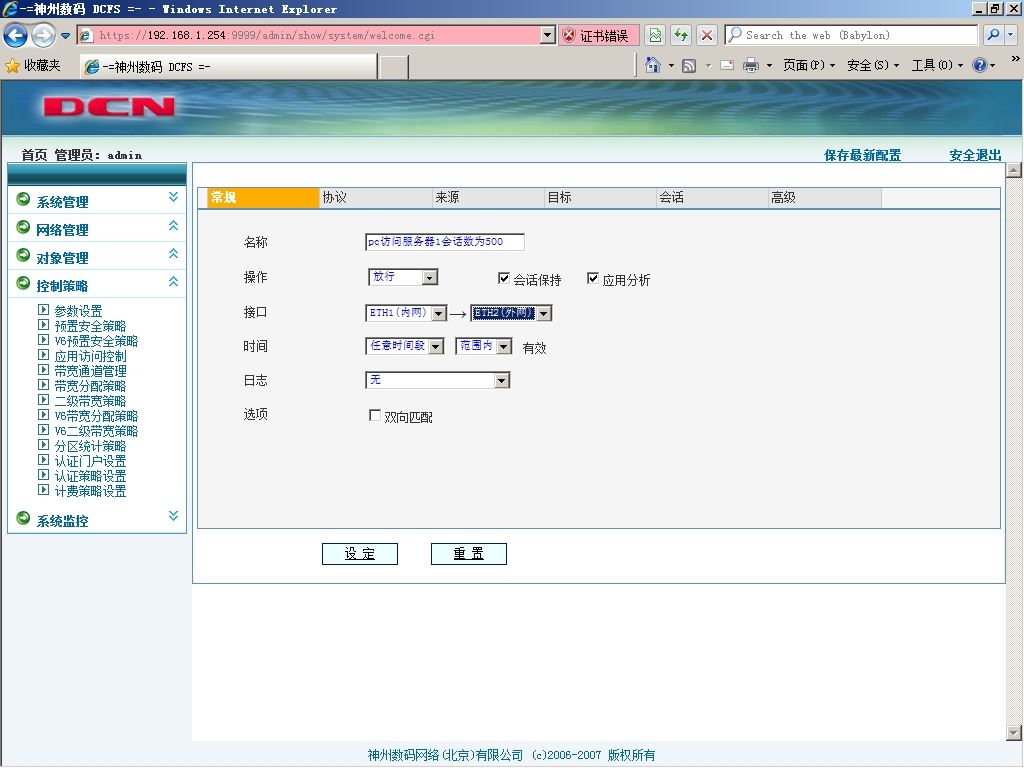
Task: Click the browser Forward arrow button
Action: click(44, 35)
